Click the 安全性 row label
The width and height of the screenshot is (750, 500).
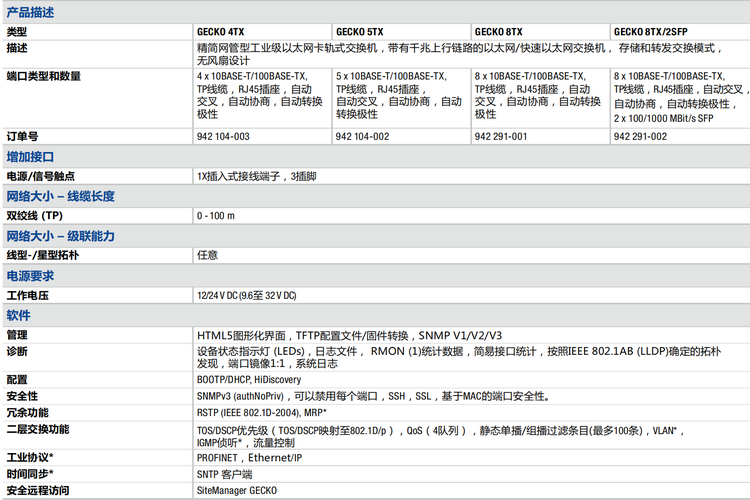pos(22,396)
